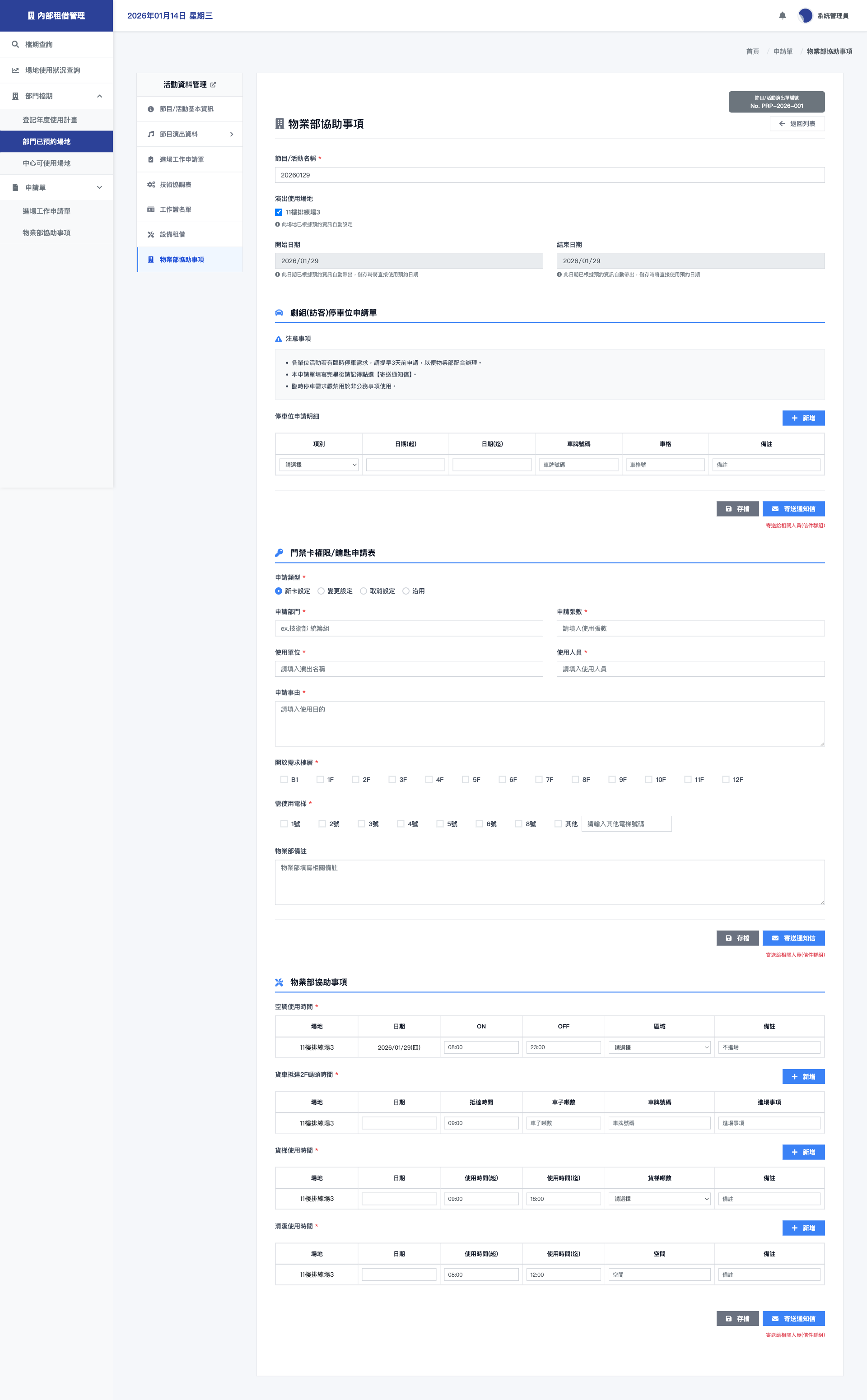Open the 項別 請選擇 dropdown
Screen dimensions: 867x1400
[319, 465]
